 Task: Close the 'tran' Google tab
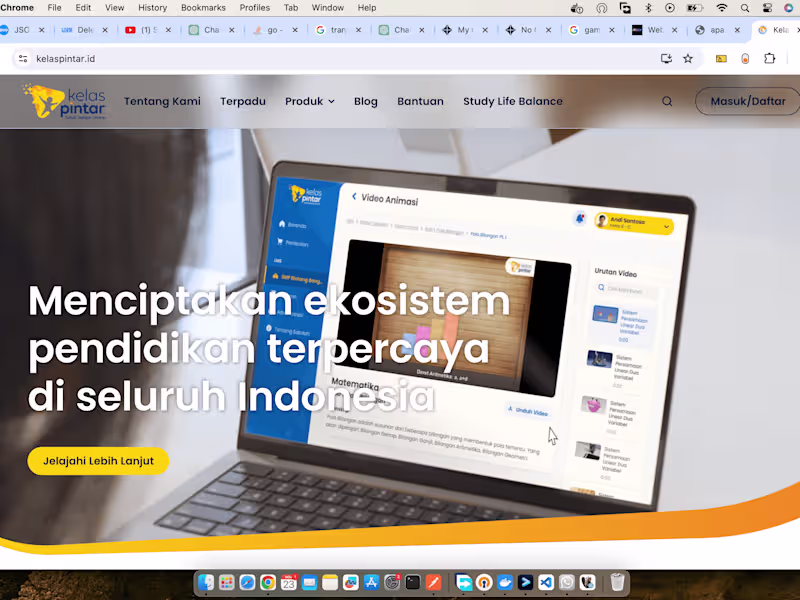point(358,30)
